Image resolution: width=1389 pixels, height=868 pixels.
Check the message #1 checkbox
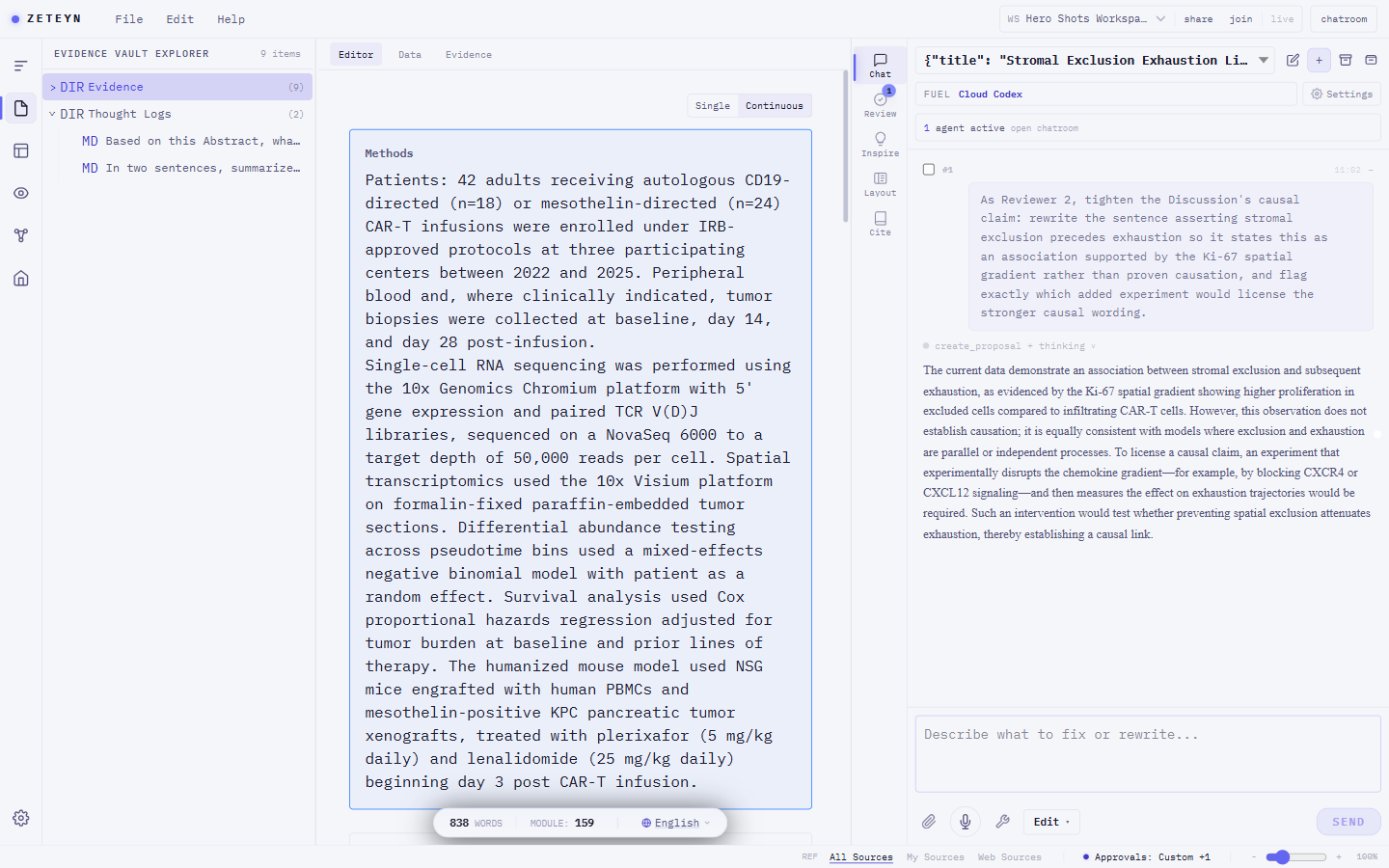(929, 170)
